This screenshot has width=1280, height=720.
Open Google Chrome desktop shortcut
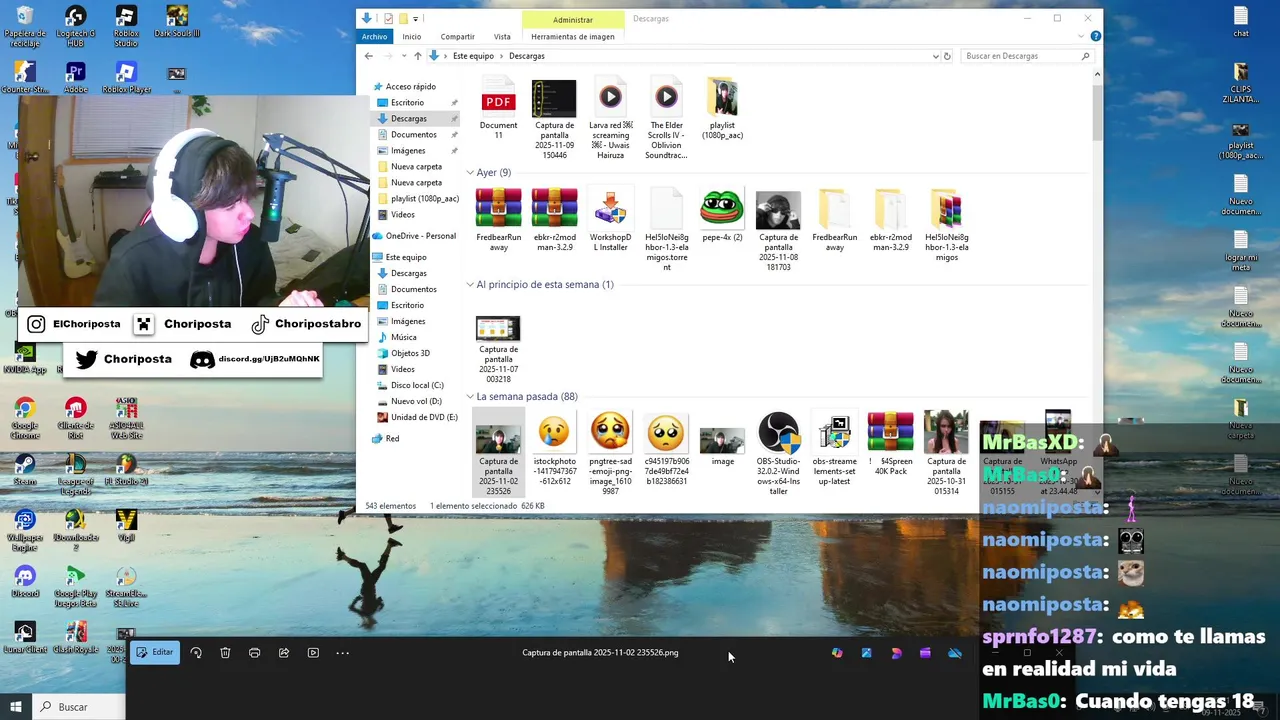25,418
